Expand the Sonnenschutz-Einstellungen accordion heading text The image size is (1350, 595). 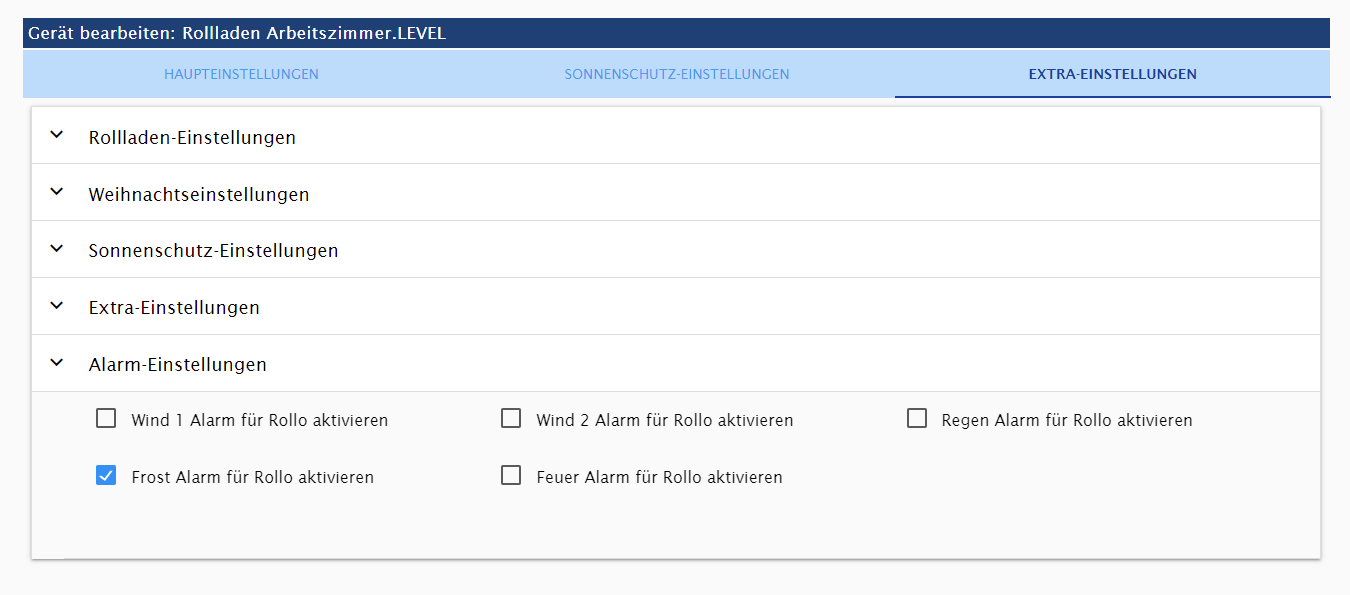point(213,251)
